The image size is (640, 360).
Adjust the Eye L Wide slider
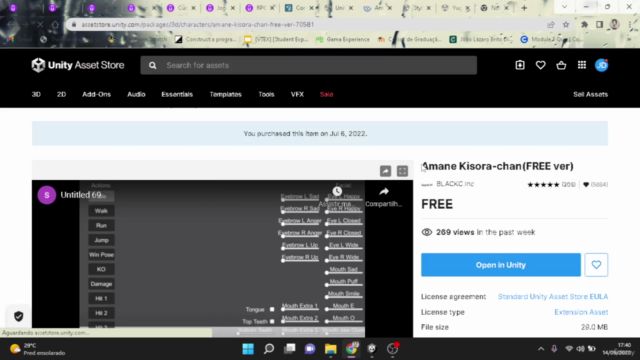[344, 249]
